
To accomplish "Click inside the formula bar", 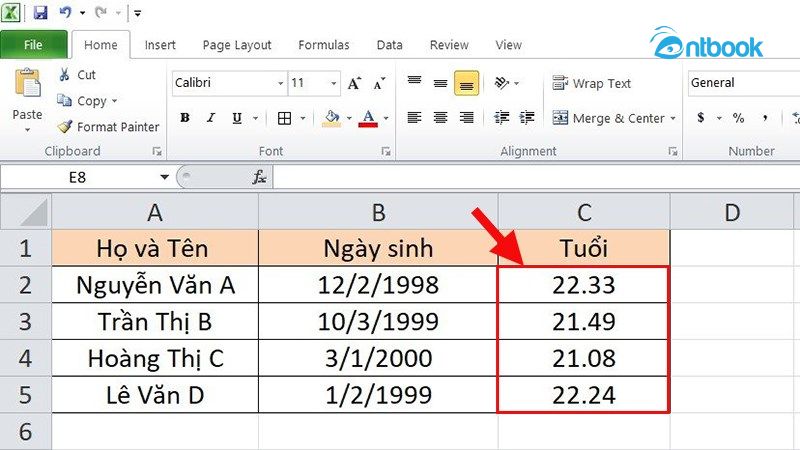I will [536, 178].
